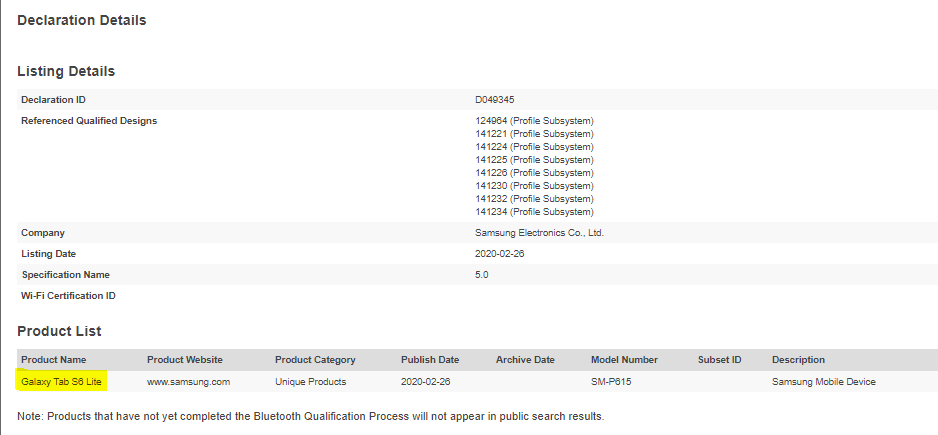Image resolution: width=938 pixels, height=435 pixels.
Task: Select the 141221 (Profile Subsystem) entry
Action: click(534, 134)
